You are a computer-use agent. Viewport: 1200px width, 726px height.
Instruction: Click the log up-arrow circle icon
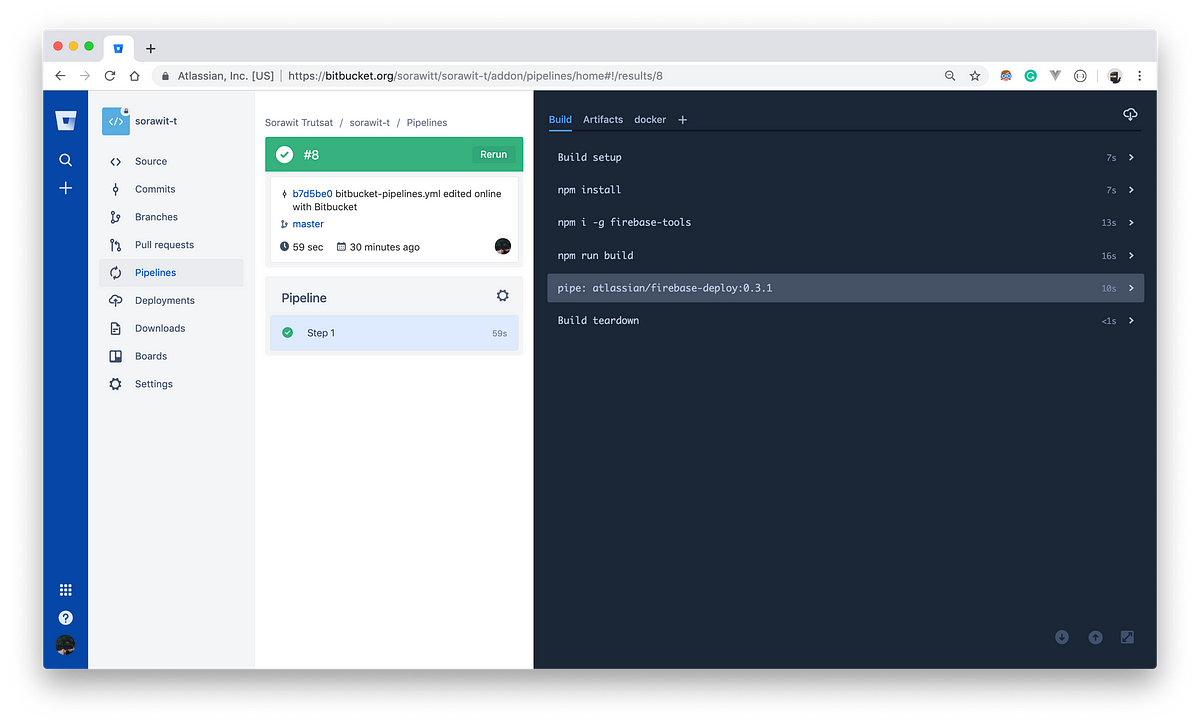click(x=1095, y=637)
